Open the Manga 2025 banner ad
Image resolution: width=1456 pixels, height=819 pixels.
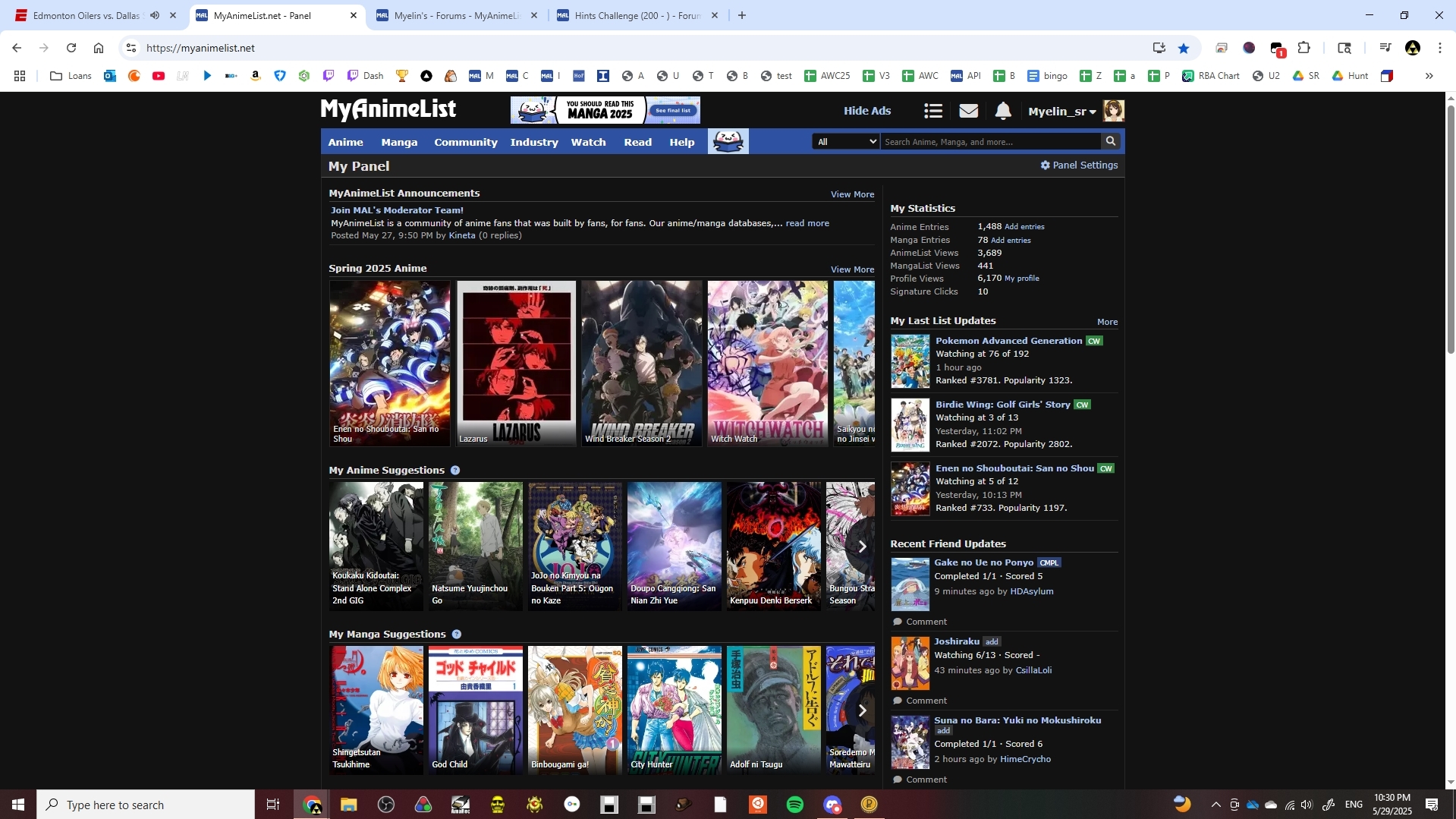605,110
